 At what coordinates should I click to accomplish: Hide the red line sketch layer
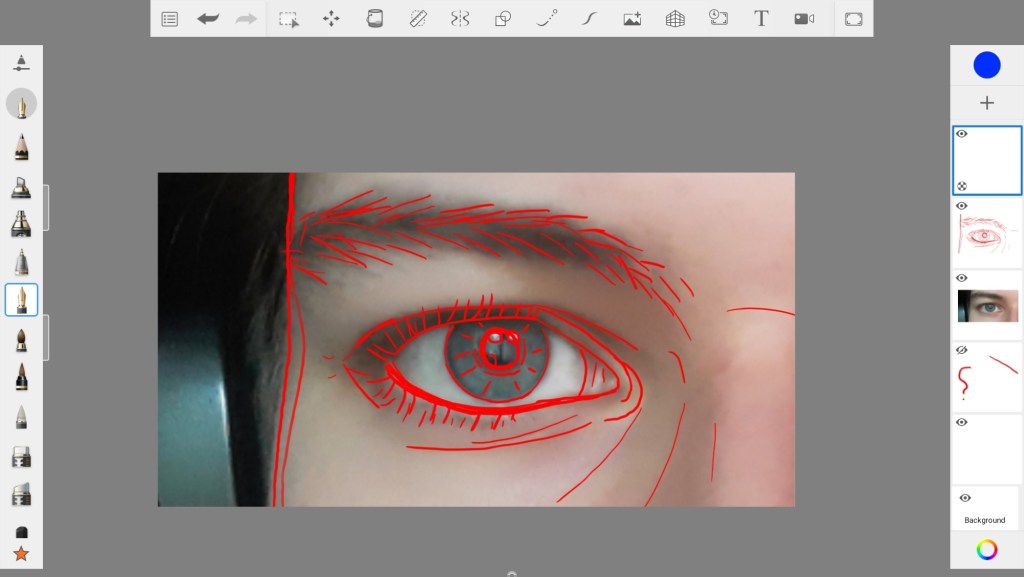(x=962, y=206)
